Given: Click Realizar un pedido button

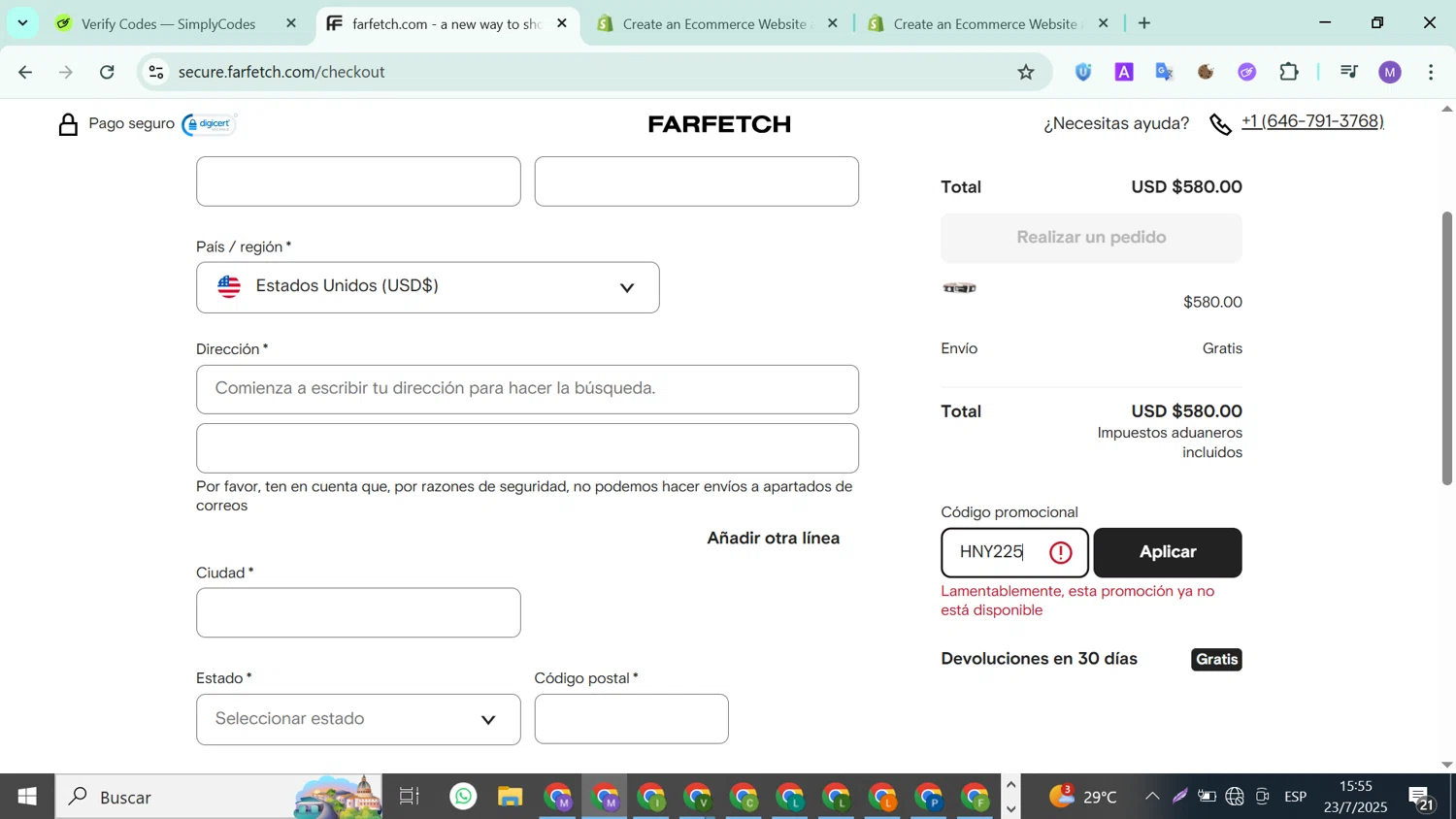Looking at the screenshot, I should click(1091, 238).
